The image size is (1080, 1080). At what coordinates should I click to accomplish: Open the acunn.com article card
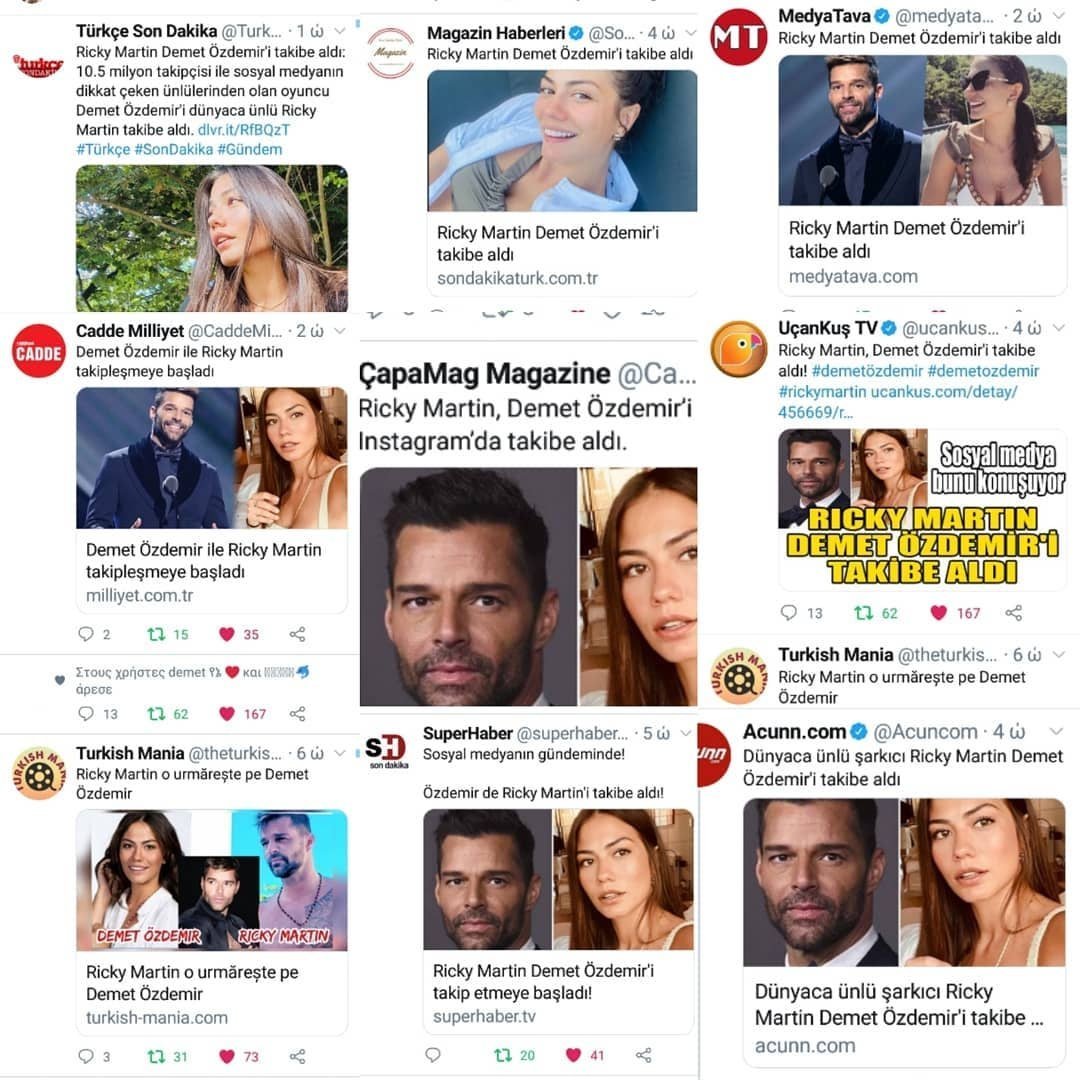coord(904,933)
